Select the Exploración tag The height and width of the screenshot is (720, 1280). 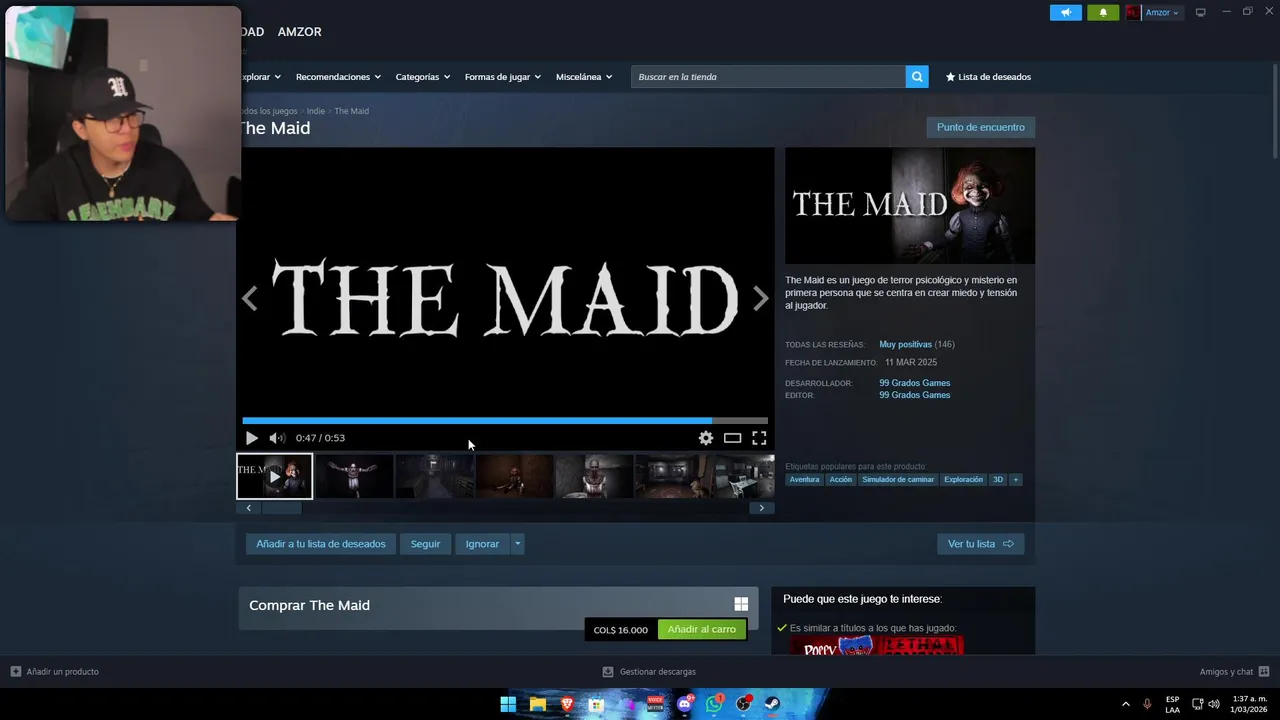(963, 480)
